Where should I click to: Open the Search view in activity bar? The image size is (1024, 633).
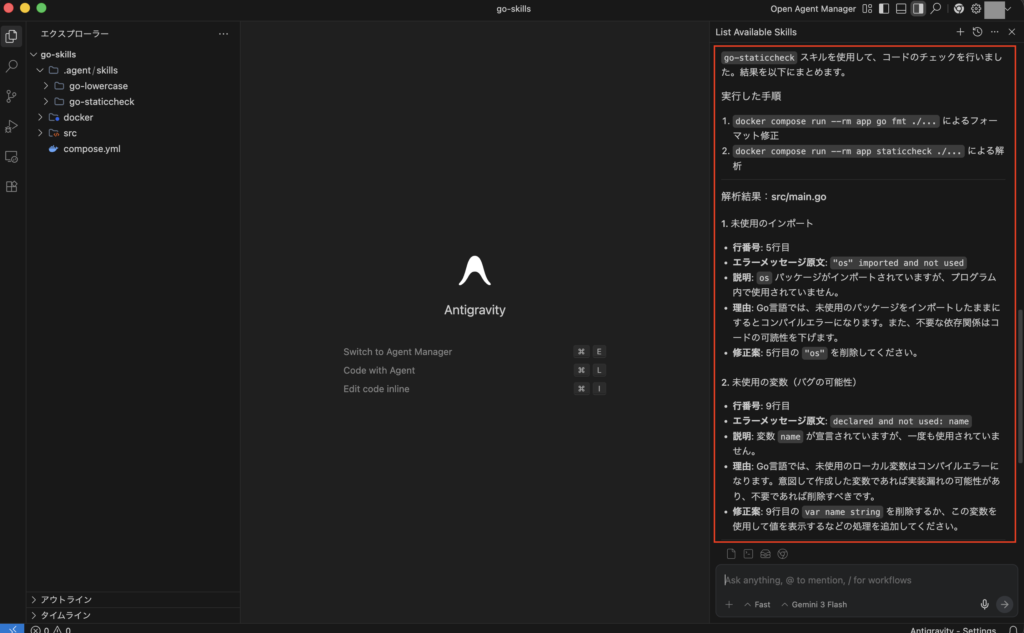pyautogui.click(x=12, y=66)
